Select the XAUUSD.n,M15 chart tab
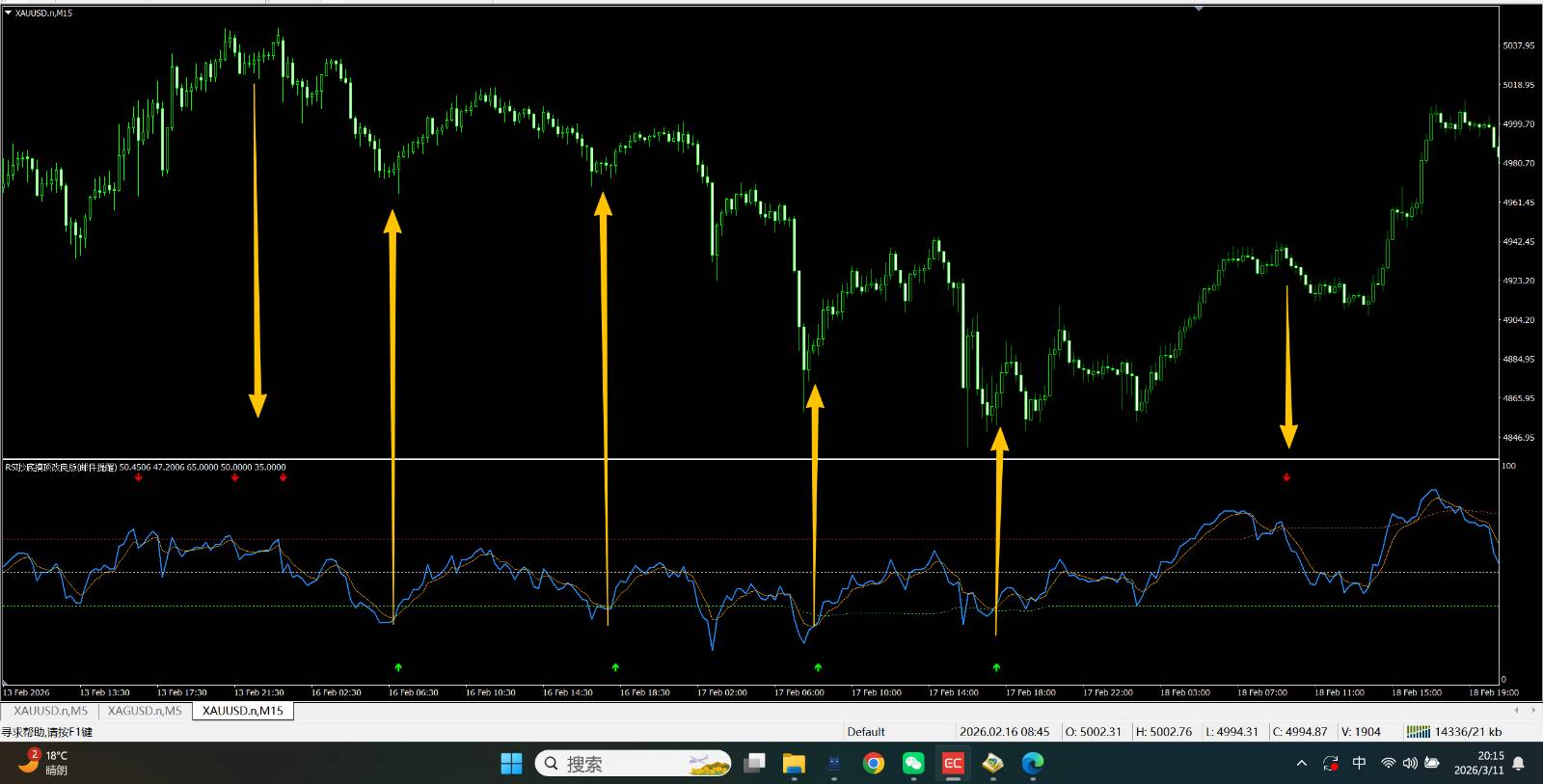 tap(243, 711)
